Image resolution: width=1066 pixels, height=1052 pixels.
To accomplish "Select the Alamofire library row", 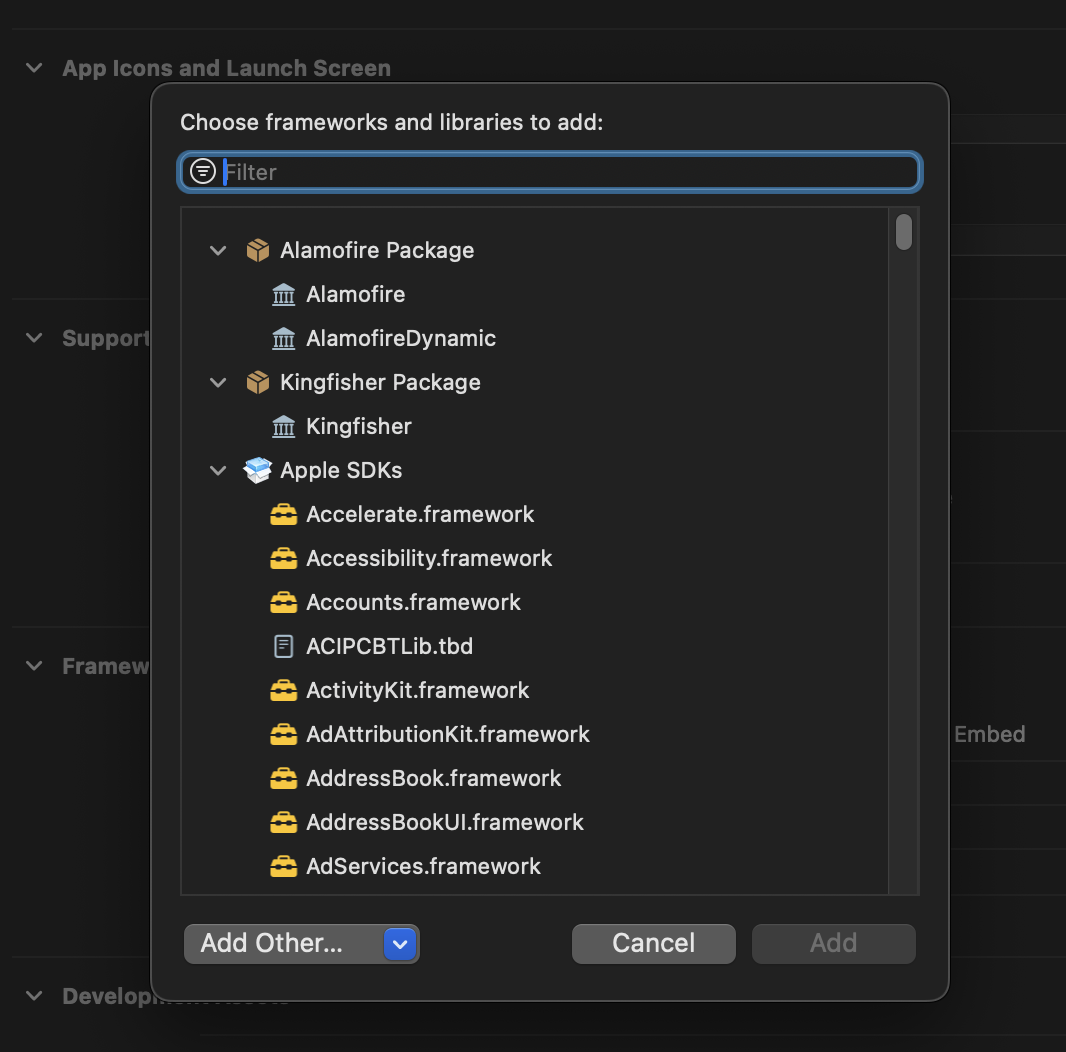I will coord(534,294).
